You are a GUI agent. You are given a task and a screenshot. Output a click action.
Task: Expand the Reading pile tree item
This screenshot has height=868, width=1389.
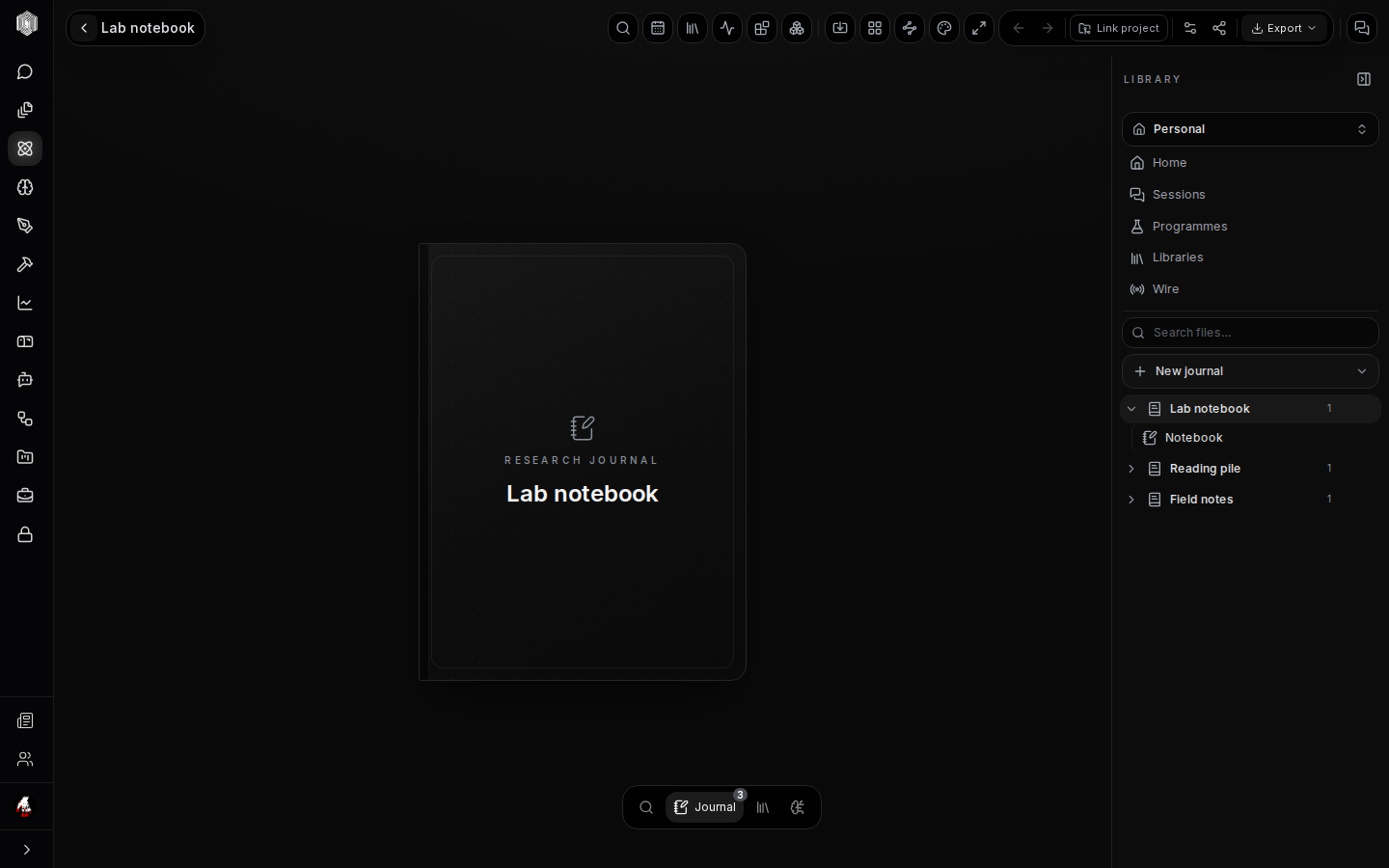tap(1131, 469)
